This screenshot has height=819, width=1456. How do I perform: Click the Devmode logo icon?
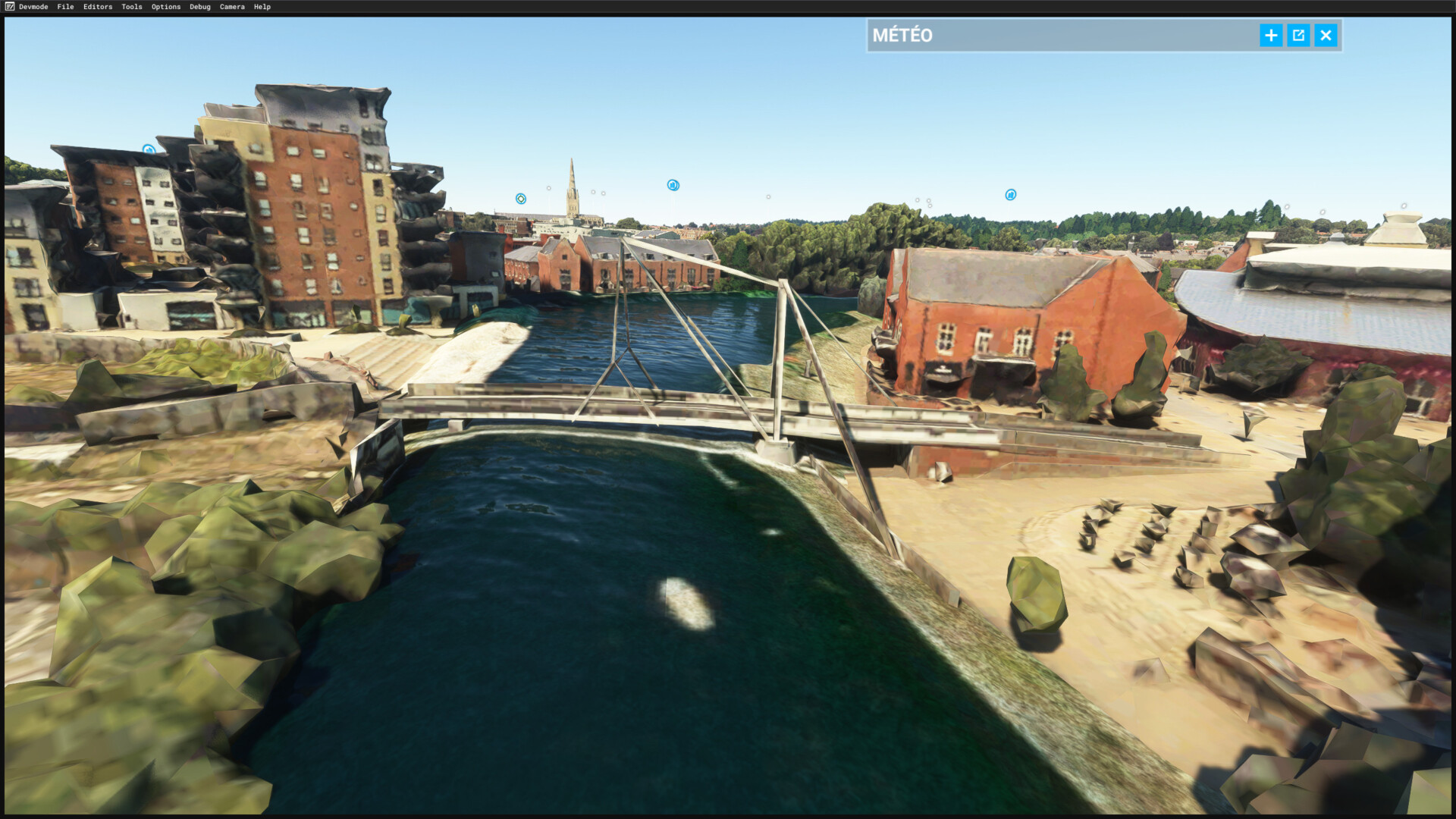click(9, 7)
